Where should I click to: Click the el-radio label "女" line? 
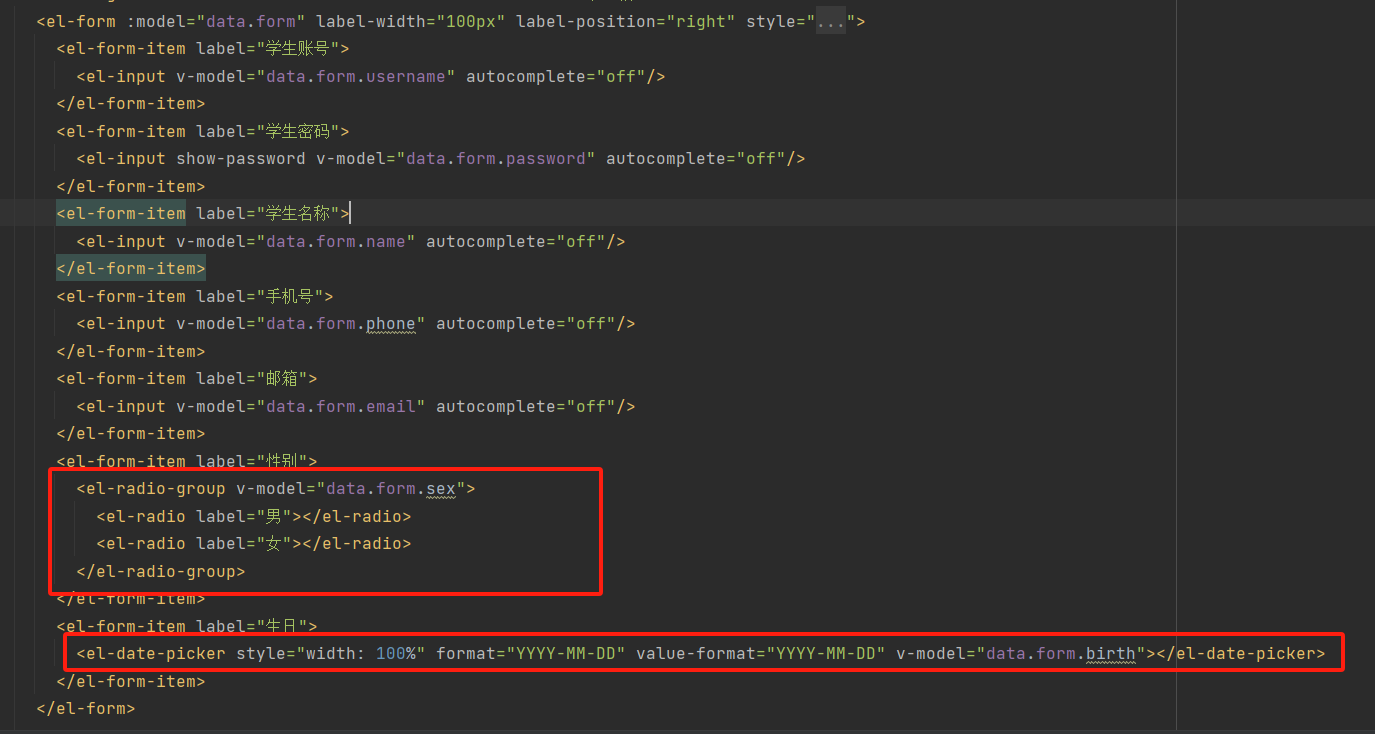(x=254, y=543)
